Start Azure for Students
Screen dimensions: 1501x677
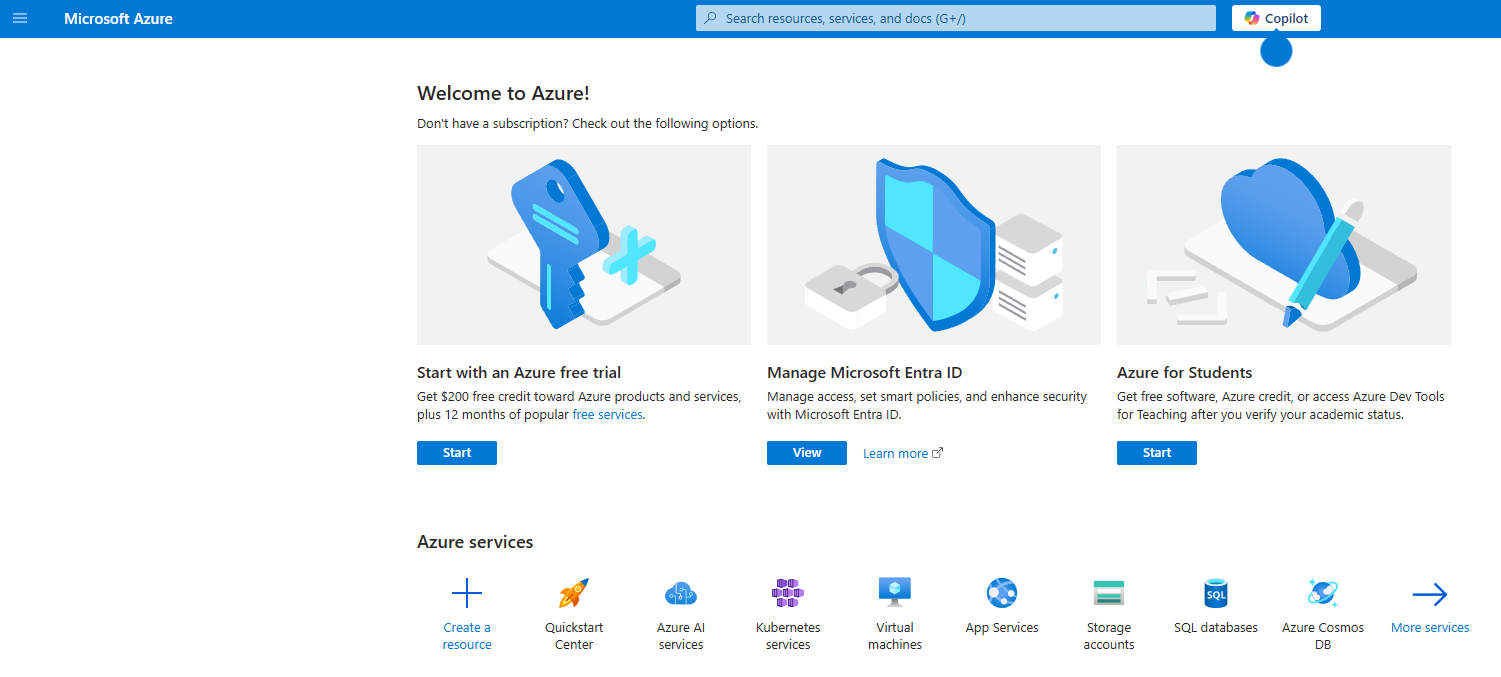(1157, 453)
